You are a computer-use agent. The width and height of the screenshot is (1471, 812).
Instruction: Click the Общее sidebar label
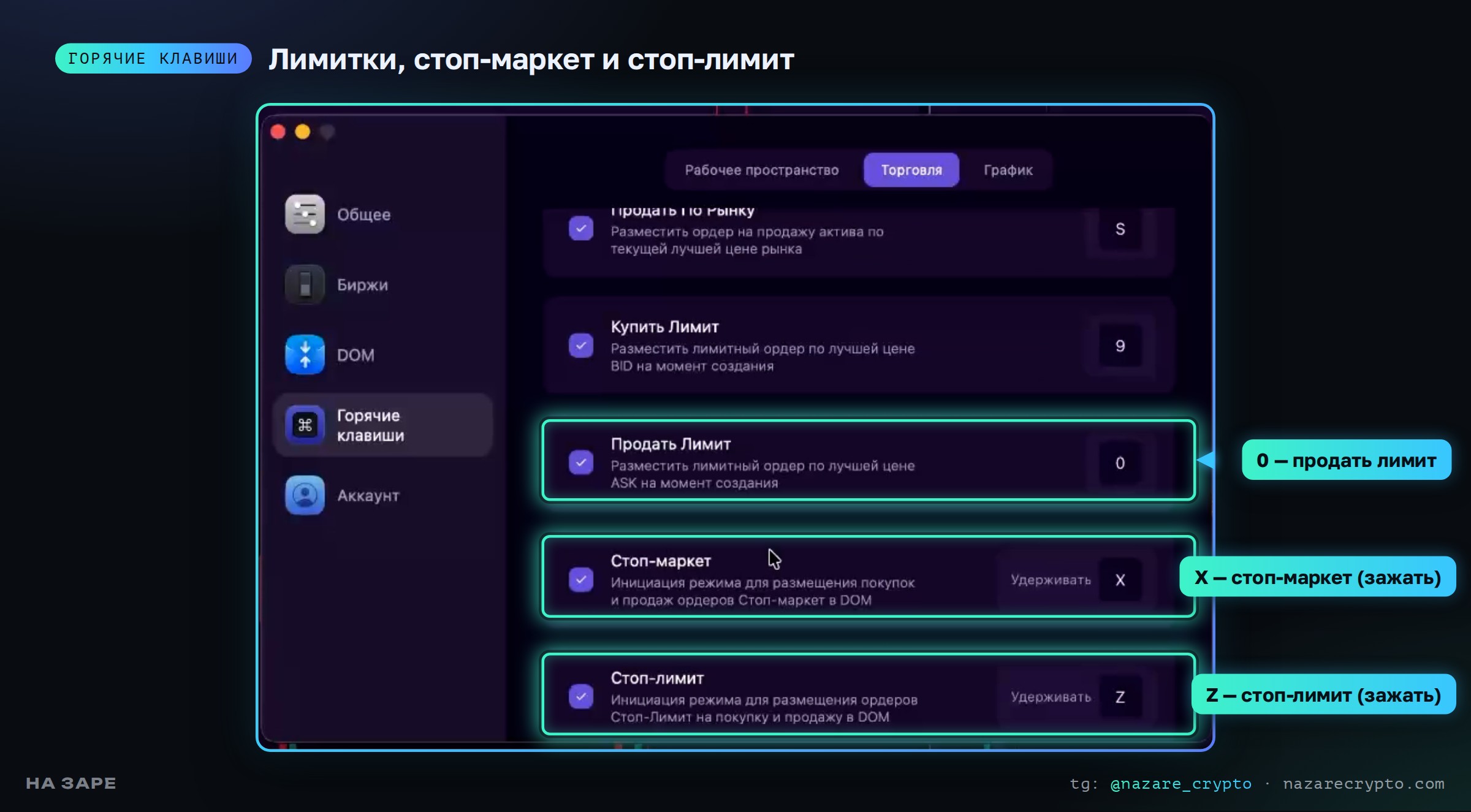pyautogui.click(x=363, y=215)
